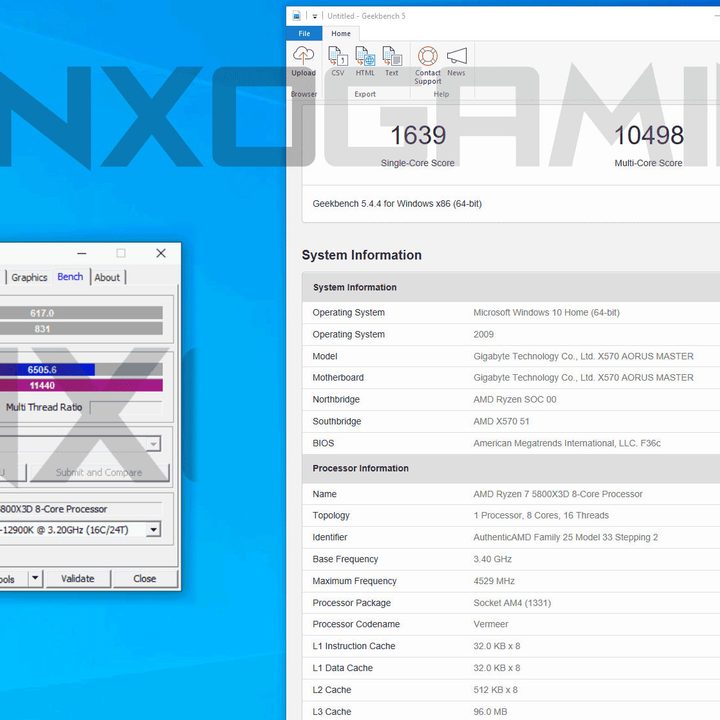Viewport: 720px width, 720px height.
Task: Expand reference processor 12900K dropdown
Action: pos(153,529)
